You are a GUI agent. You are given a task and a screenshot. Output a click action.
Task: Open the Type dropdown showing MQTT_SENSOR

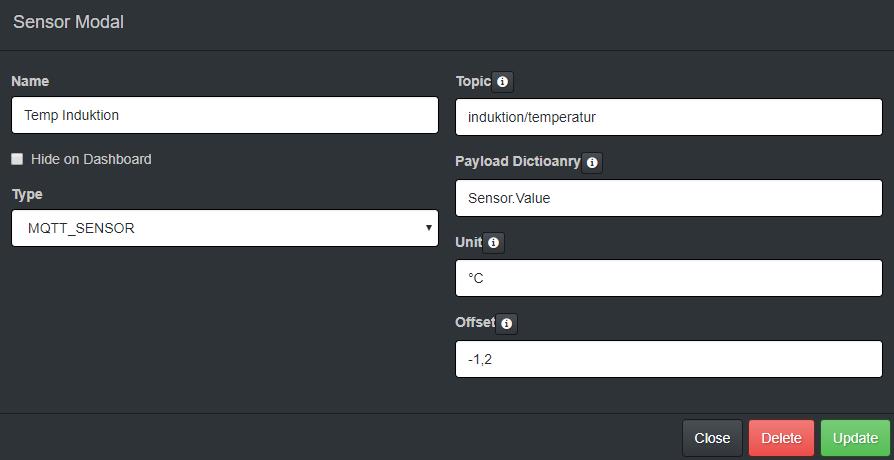point(225,228)
